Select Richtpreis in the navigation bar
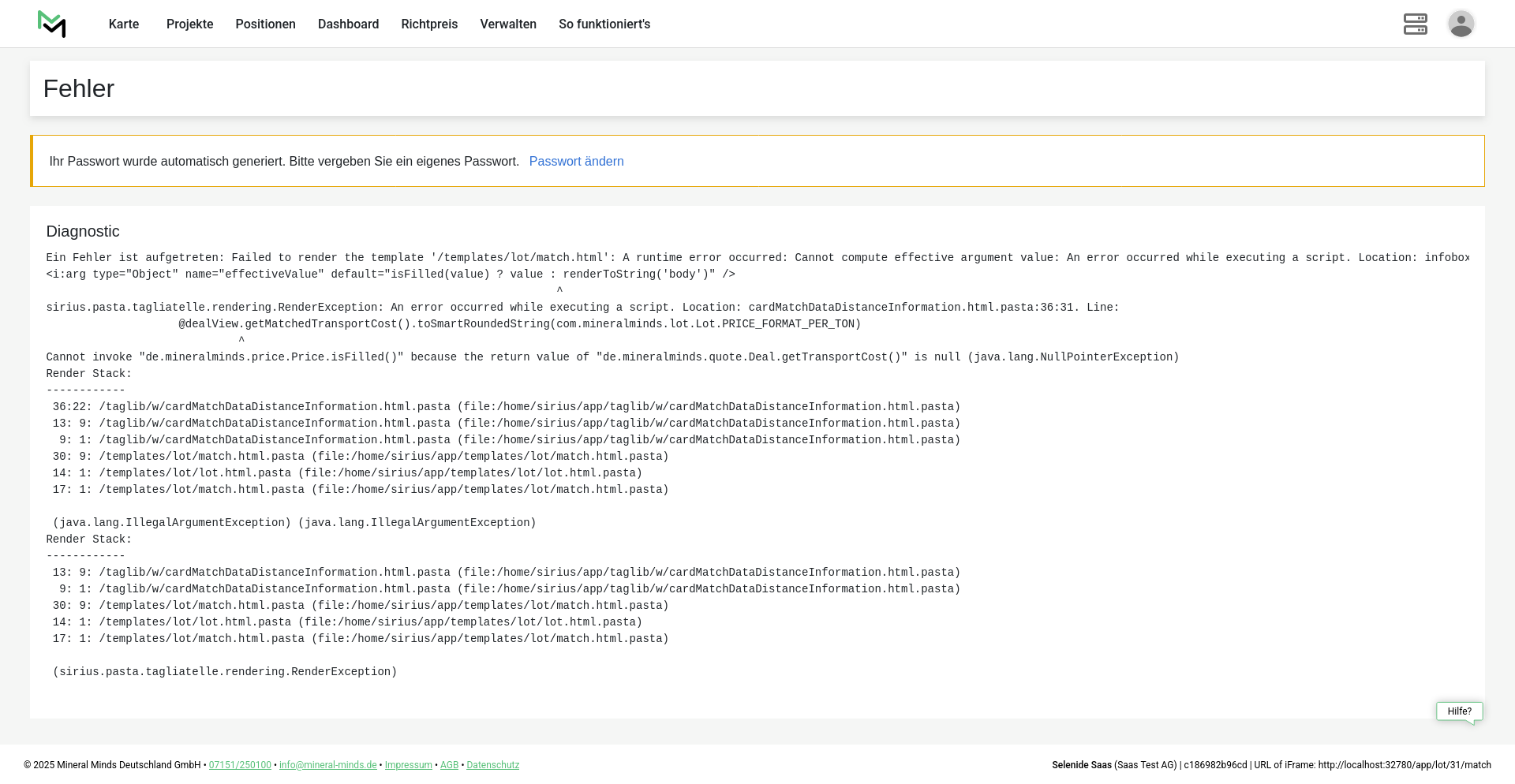 click(429, 24)
